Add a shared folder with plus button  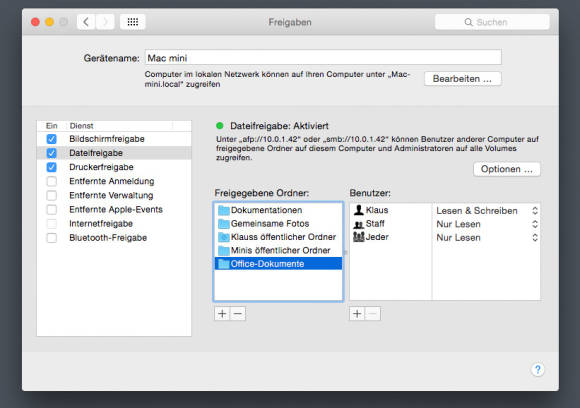tap(222, 314)
